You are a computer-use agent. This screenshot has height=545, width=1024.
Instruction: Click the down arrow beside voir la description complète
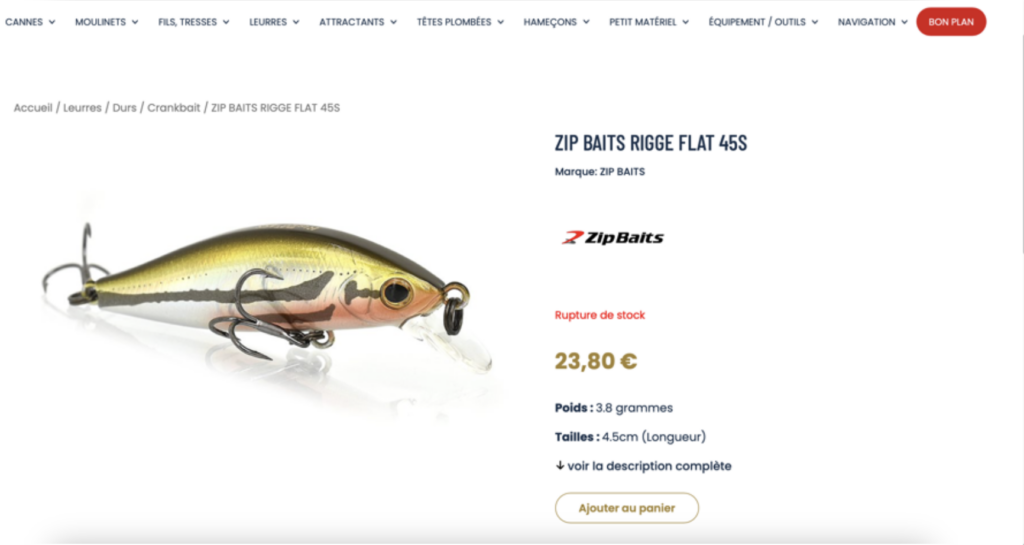point(560,466)
